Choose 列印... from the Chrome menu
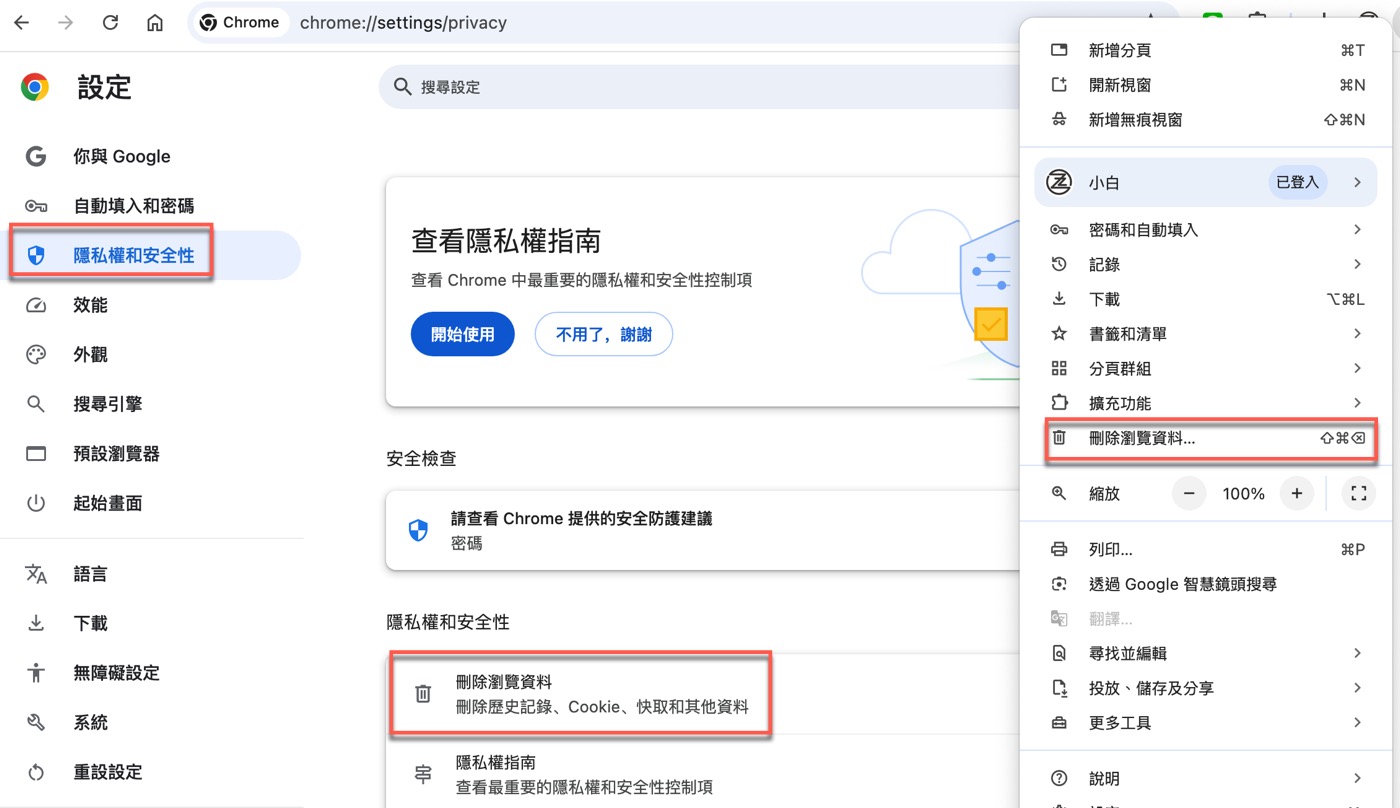Image resolution: width=1400 pixels, height=808 pixels. point(1207,550)
